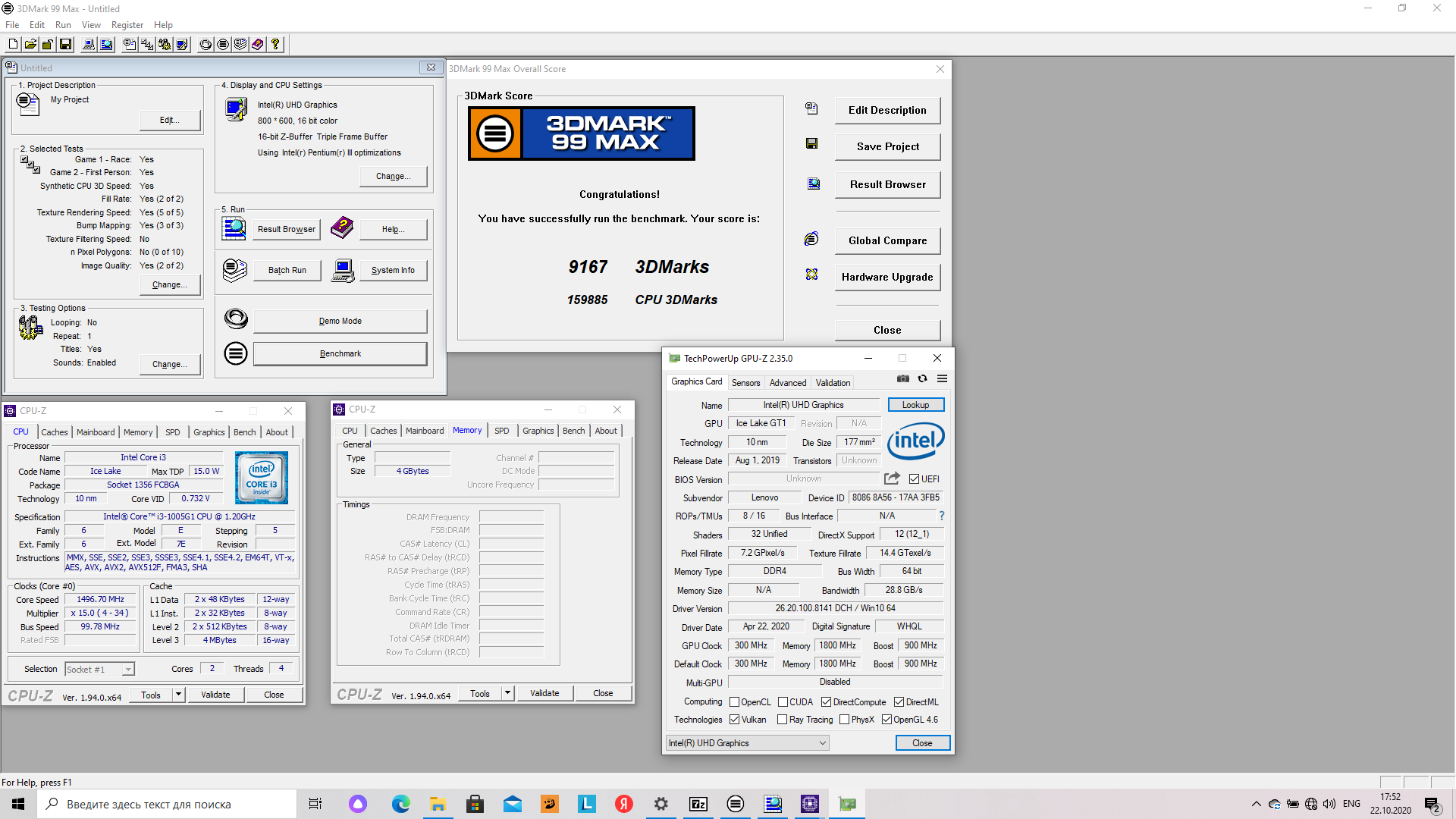
Task: Click the BIOS export share icon in GPU-Z
Action: pyautogui.click(x=892, y=479)
